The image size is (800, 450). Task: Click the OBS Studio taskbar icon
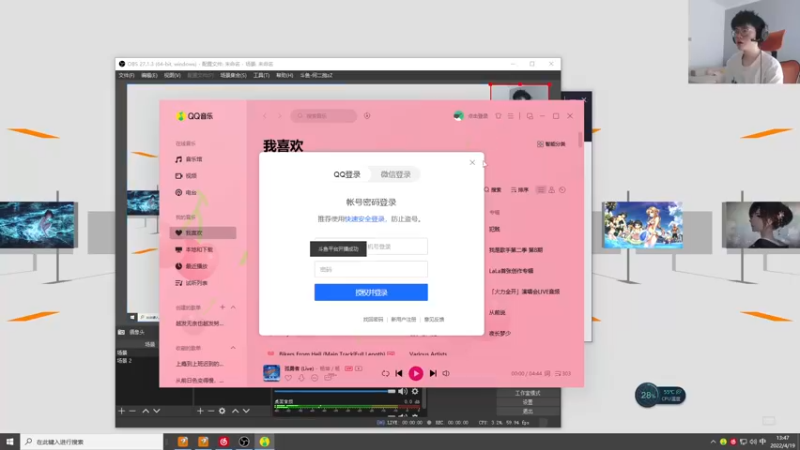pyautogui.click(x=244, y=441)
